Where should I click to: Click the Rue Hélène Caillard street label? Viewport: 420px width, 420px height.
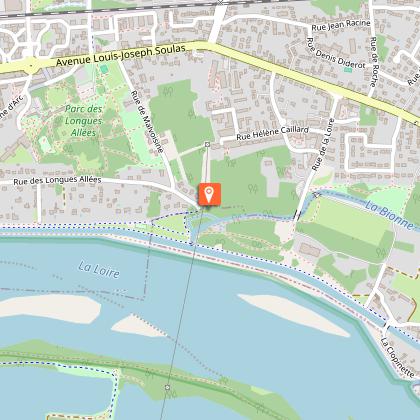click(273, 133)
